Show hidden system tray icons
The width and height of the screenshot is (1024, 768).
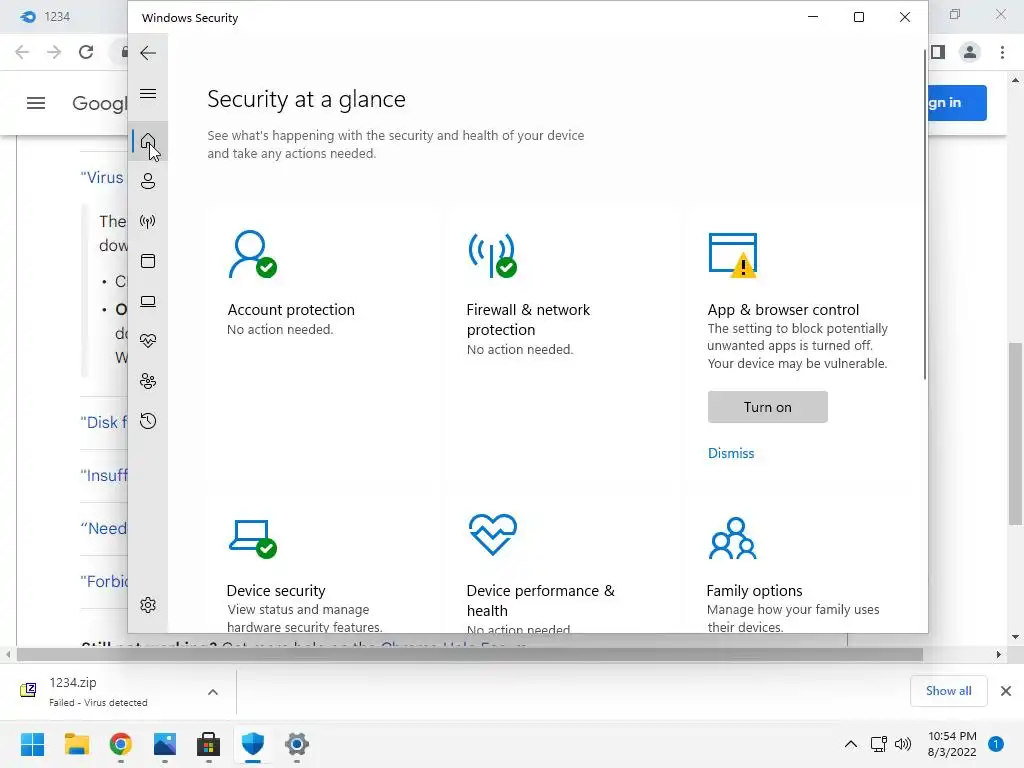(x=851, y=744)
